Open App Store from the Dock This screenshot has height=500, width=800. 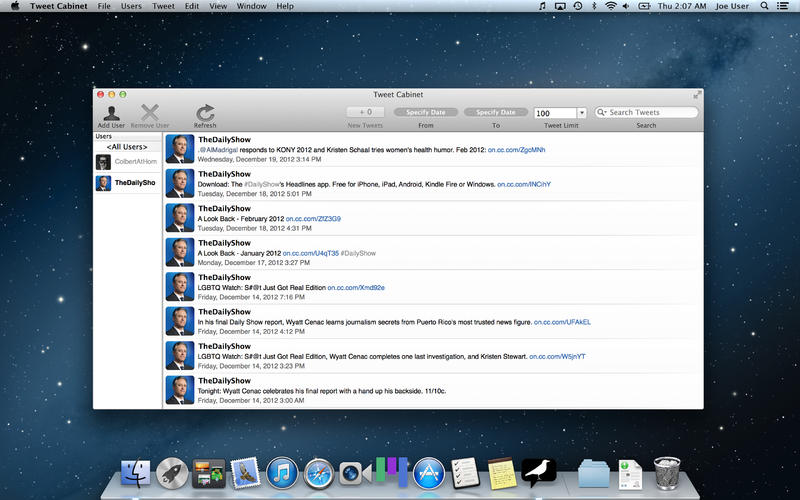click(429, 473)
